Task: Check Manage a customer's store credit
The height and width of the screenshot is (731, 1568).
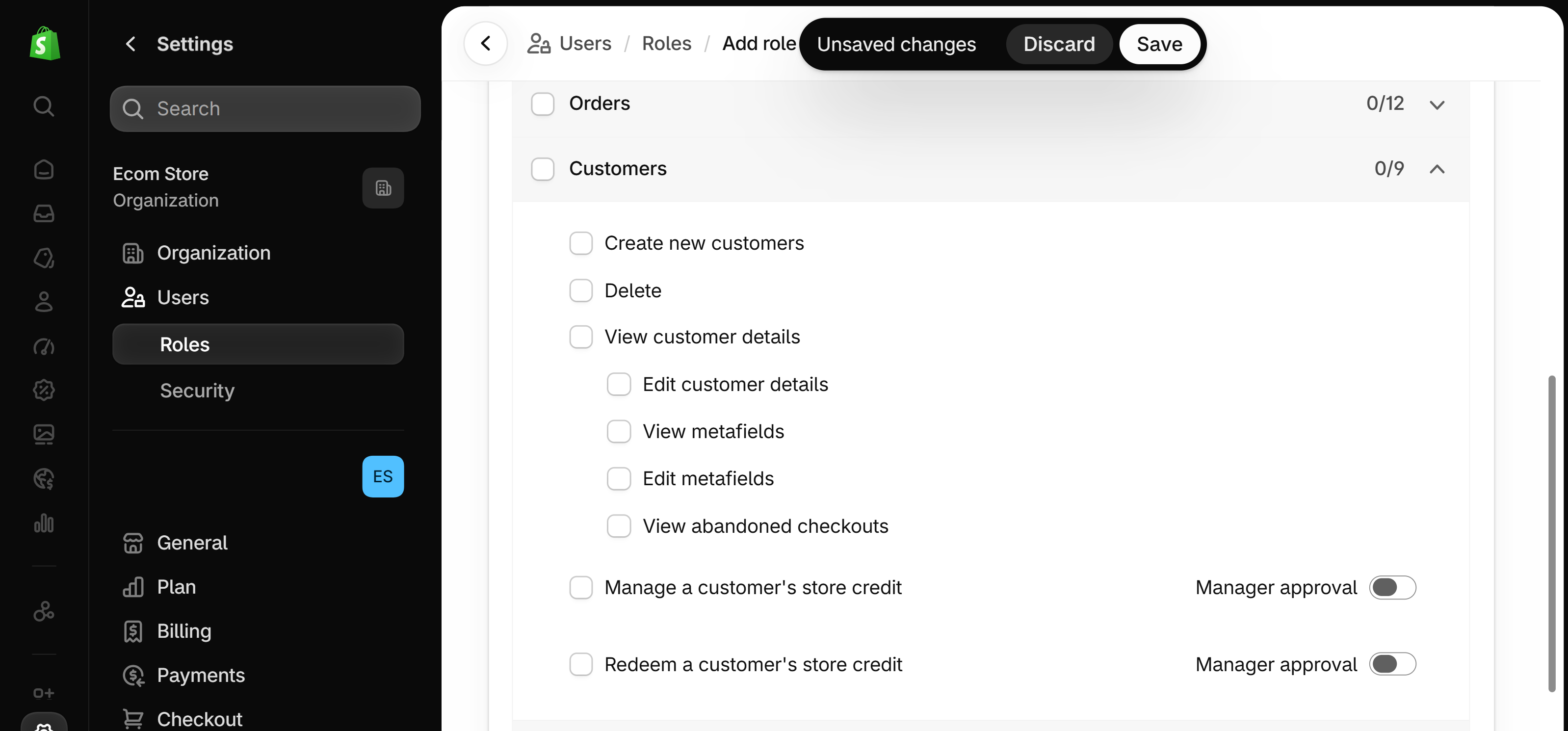Action: click(581, 588)
